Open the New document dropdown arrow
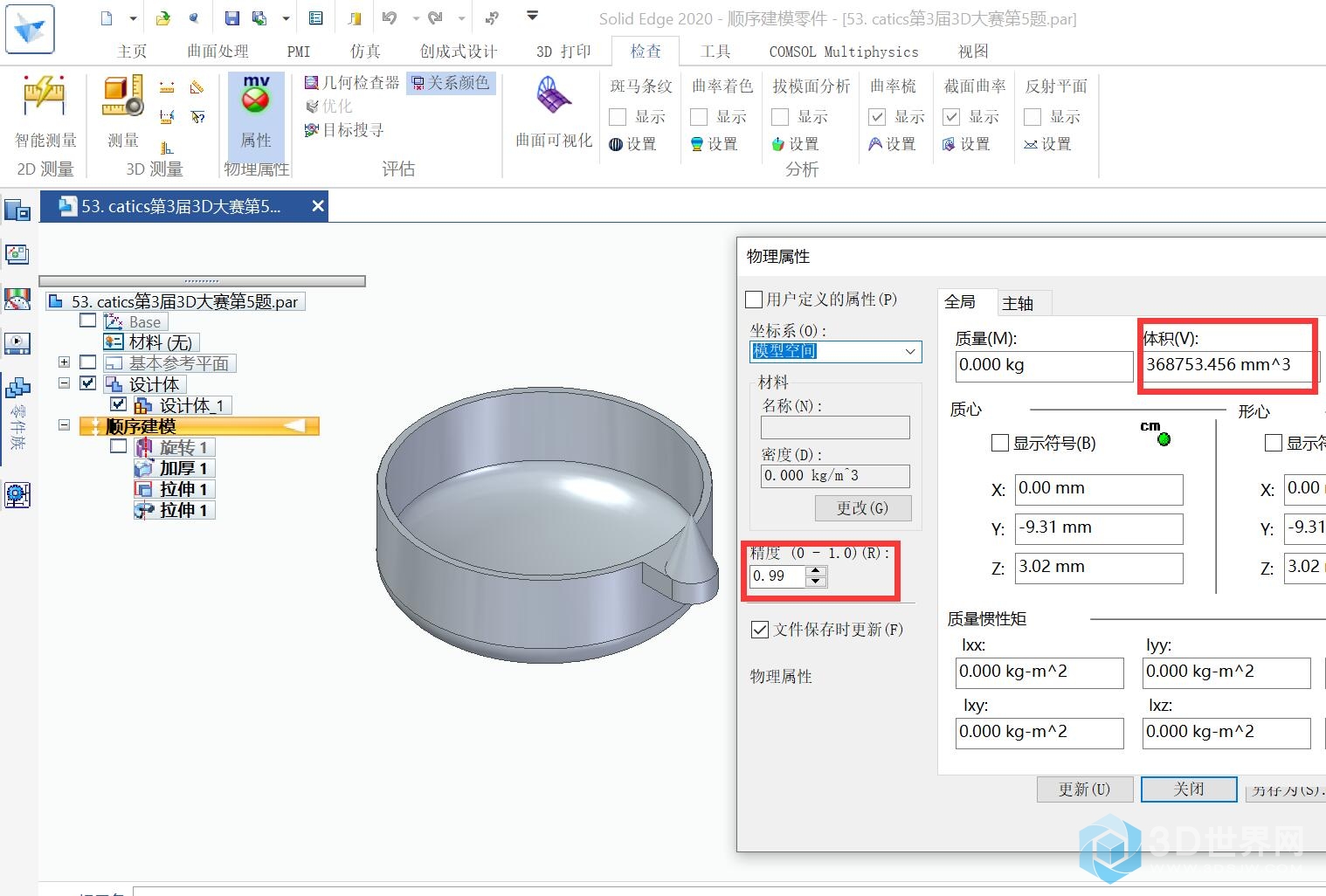Image resolution: width=1326 pixels, height=896 pixels. point(133,17)
